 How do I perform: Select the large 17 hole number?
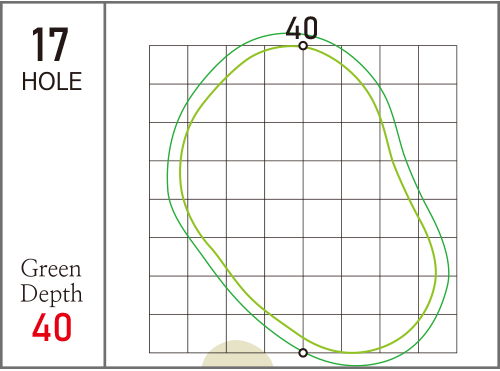pyautogui.click(x=50, y=45)
